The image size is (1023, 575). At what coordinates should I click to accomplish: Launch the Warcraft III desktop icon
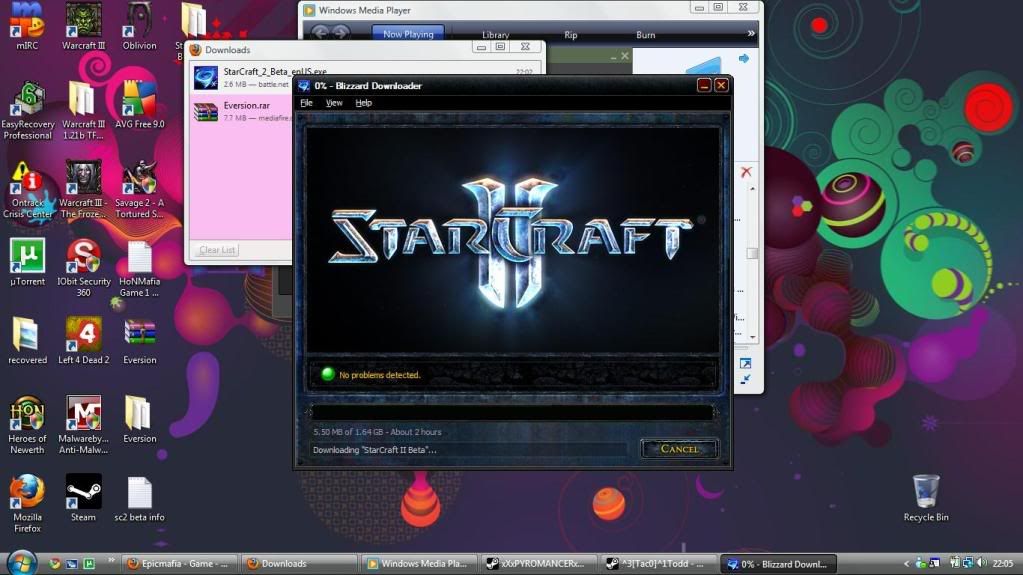pyautogui.click(x=84, y=26)
